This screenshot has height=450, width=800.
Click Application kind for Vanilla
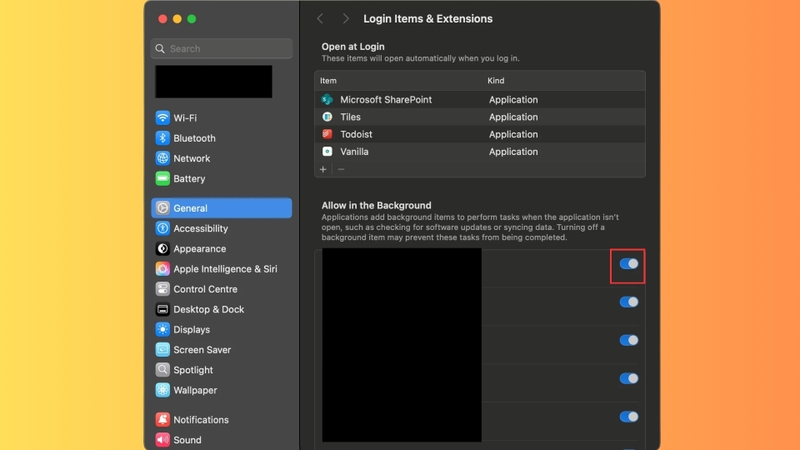click(513, 152)
